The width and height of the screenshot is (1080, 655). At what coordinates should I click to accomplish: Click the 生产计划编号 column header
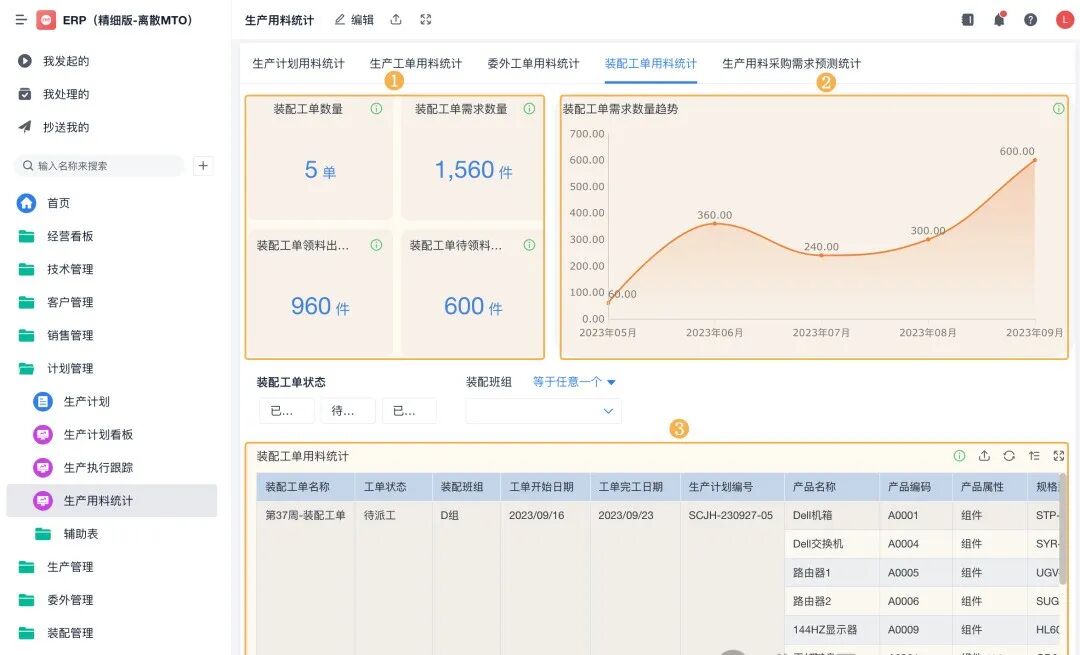click(x=732, y=486)
